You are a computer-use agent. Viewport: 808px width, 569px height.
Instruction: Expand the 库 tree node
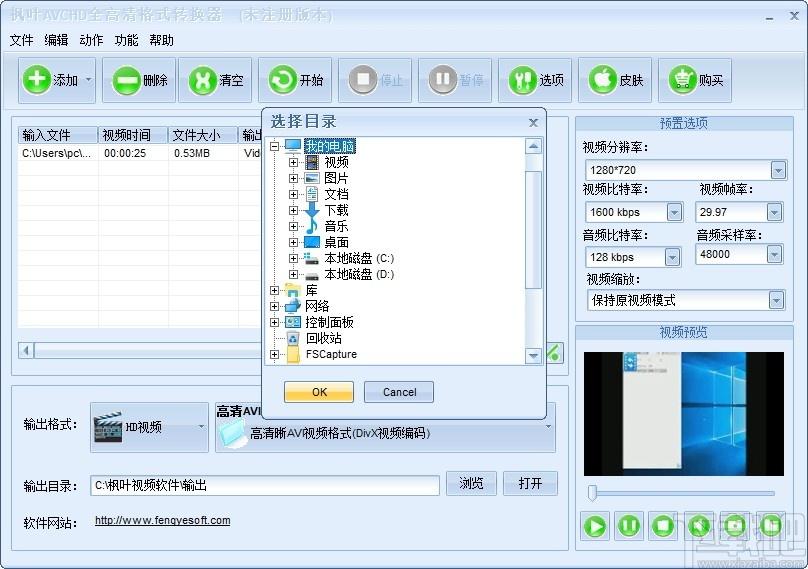[274, 290]
